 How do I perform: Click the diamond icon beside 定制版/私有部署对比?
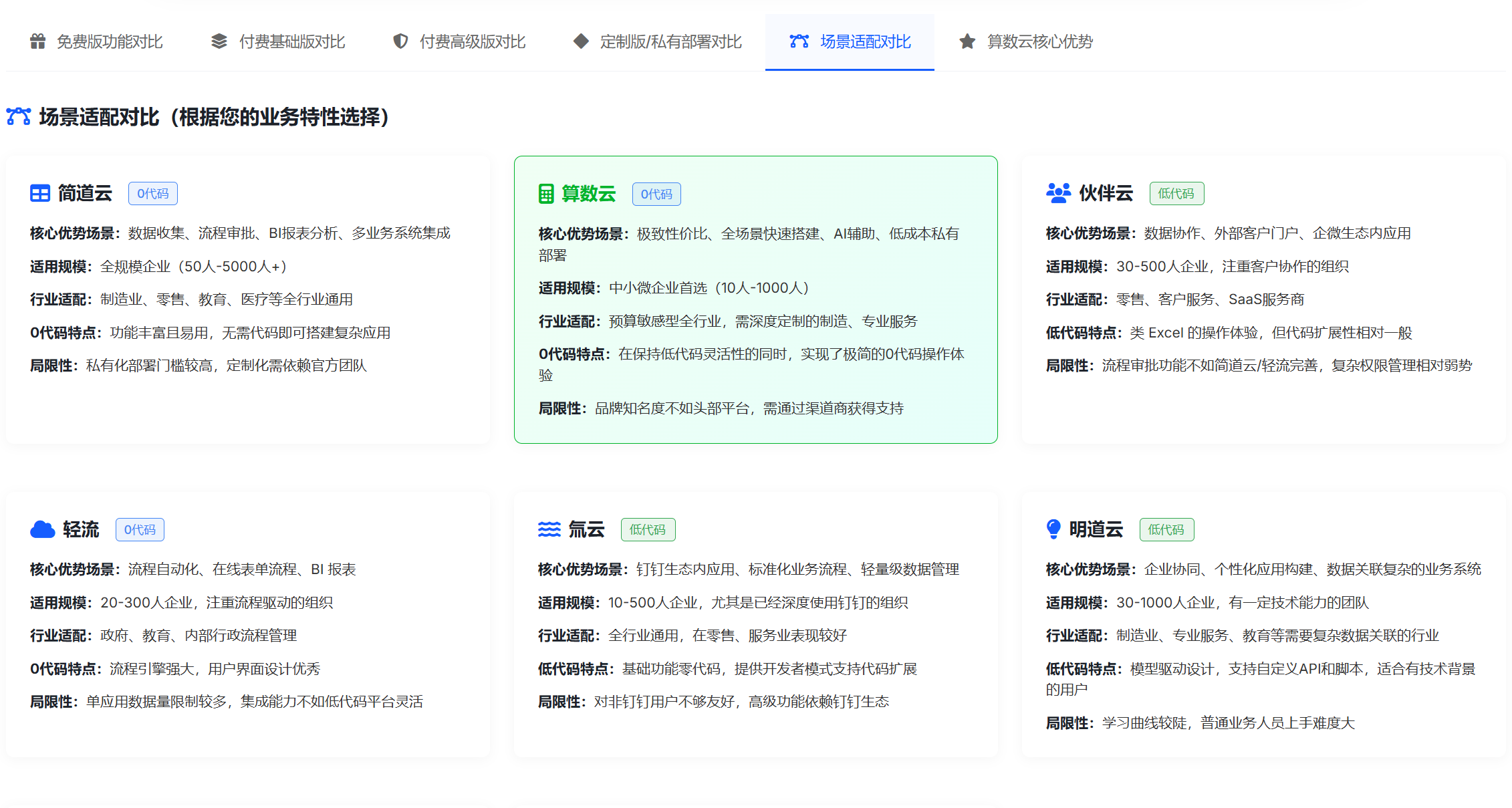click(581, 41)
